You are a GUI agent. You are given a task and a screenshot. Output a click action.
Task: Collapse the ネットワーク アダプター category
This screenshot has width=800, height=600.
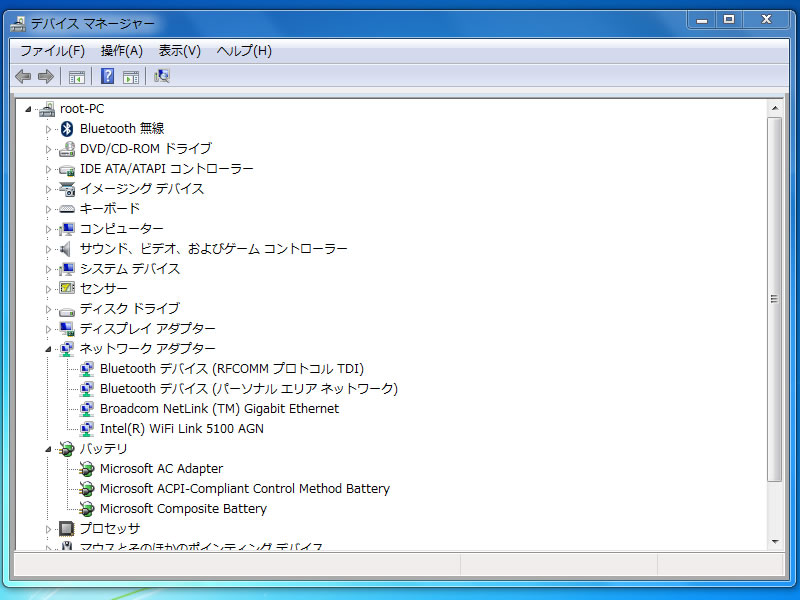[x=48, y=349]
